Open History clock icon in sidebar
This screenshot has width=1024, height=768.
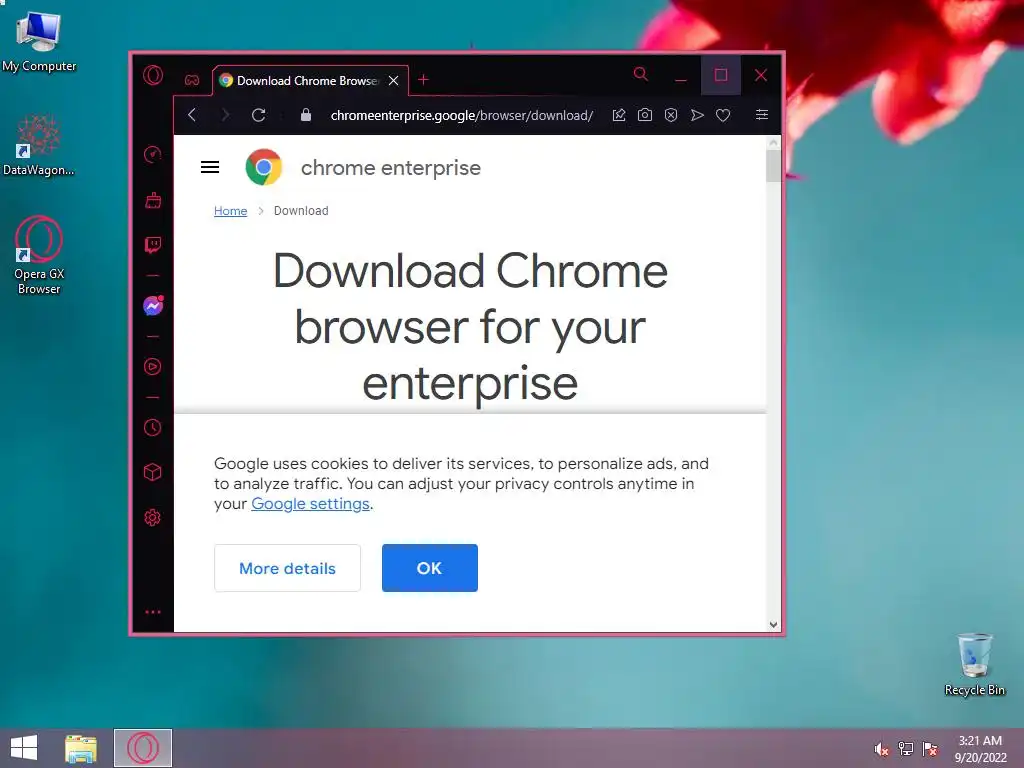(x=152, y=428)
